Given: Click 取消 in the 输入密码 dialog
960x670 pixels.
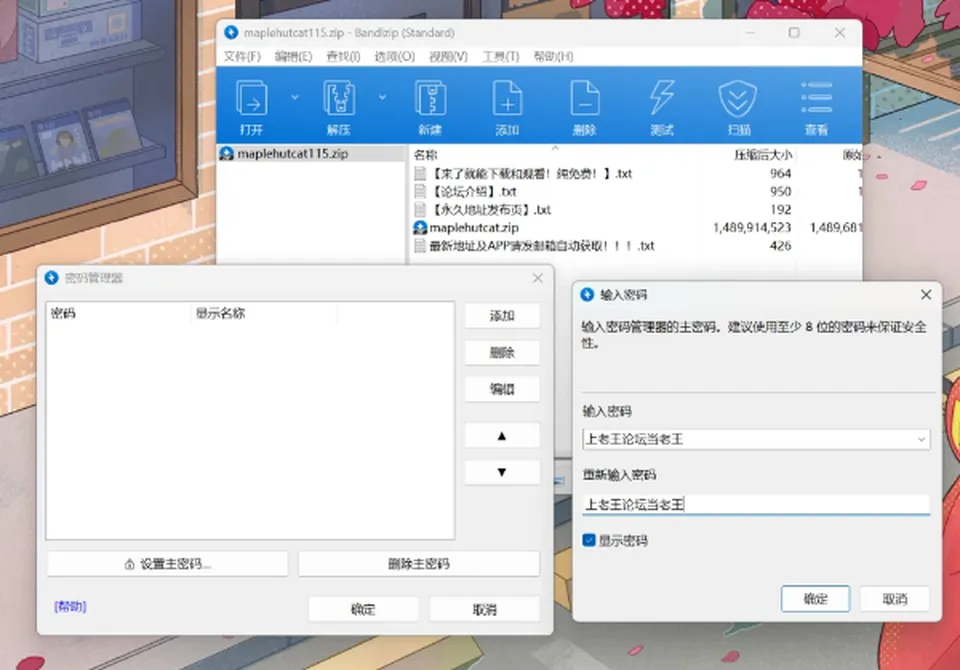Looking at the screenshot, I should click(894, 599).
